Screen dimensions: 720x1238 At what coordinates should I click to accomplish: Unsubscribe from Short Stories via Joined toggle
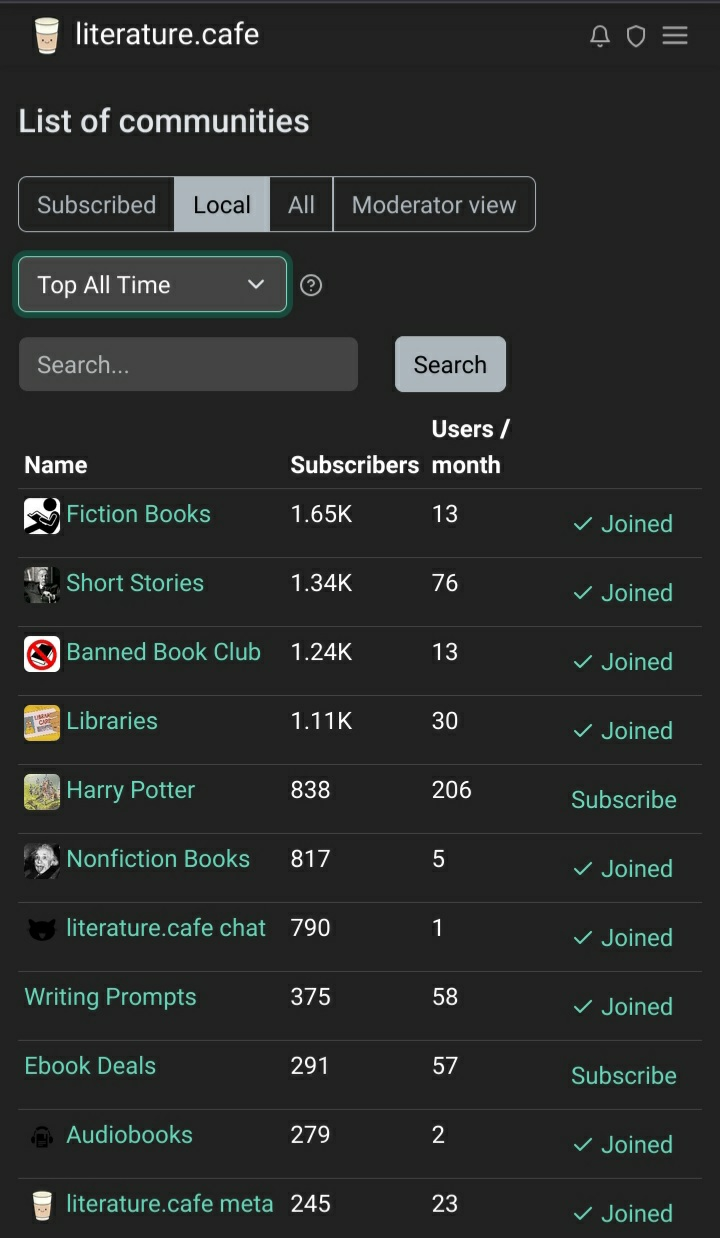(623, 593)
